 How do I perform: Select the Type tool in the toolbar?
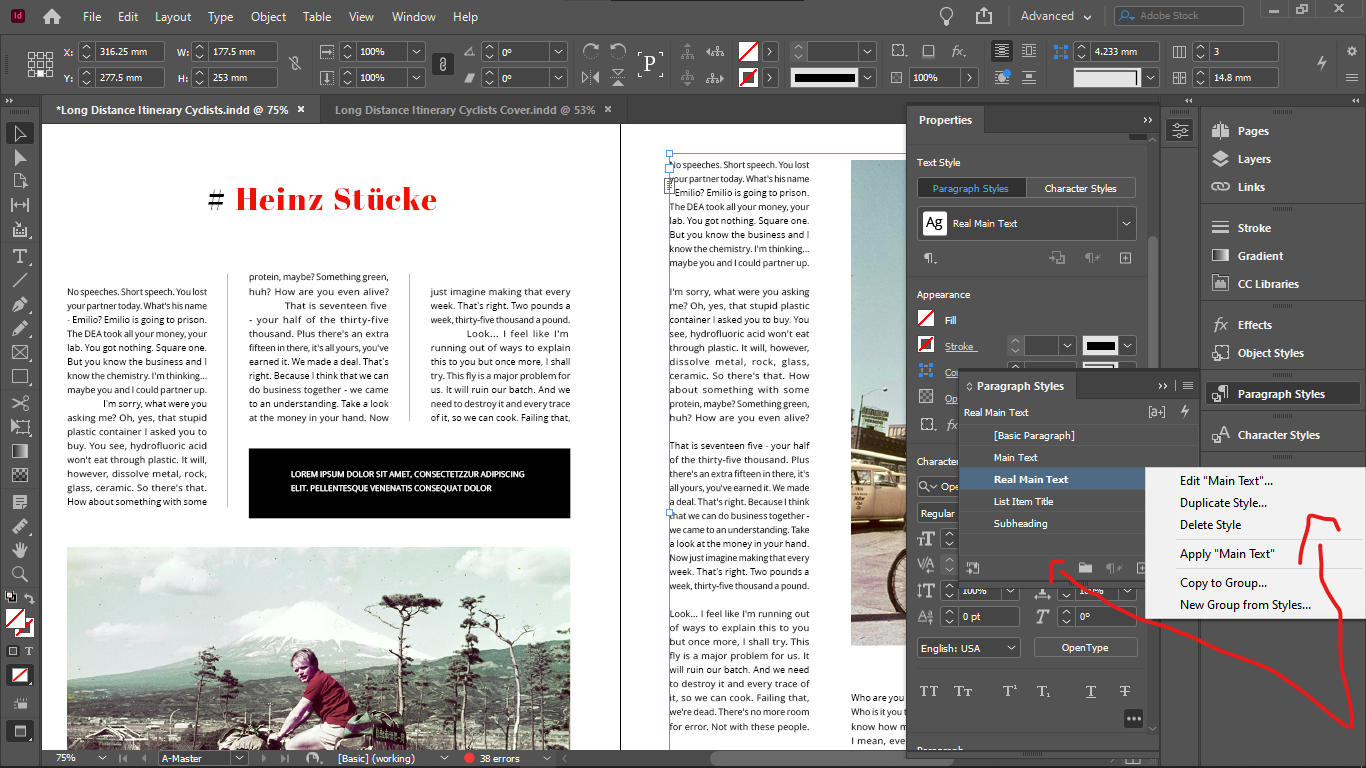tap(19, 256)
